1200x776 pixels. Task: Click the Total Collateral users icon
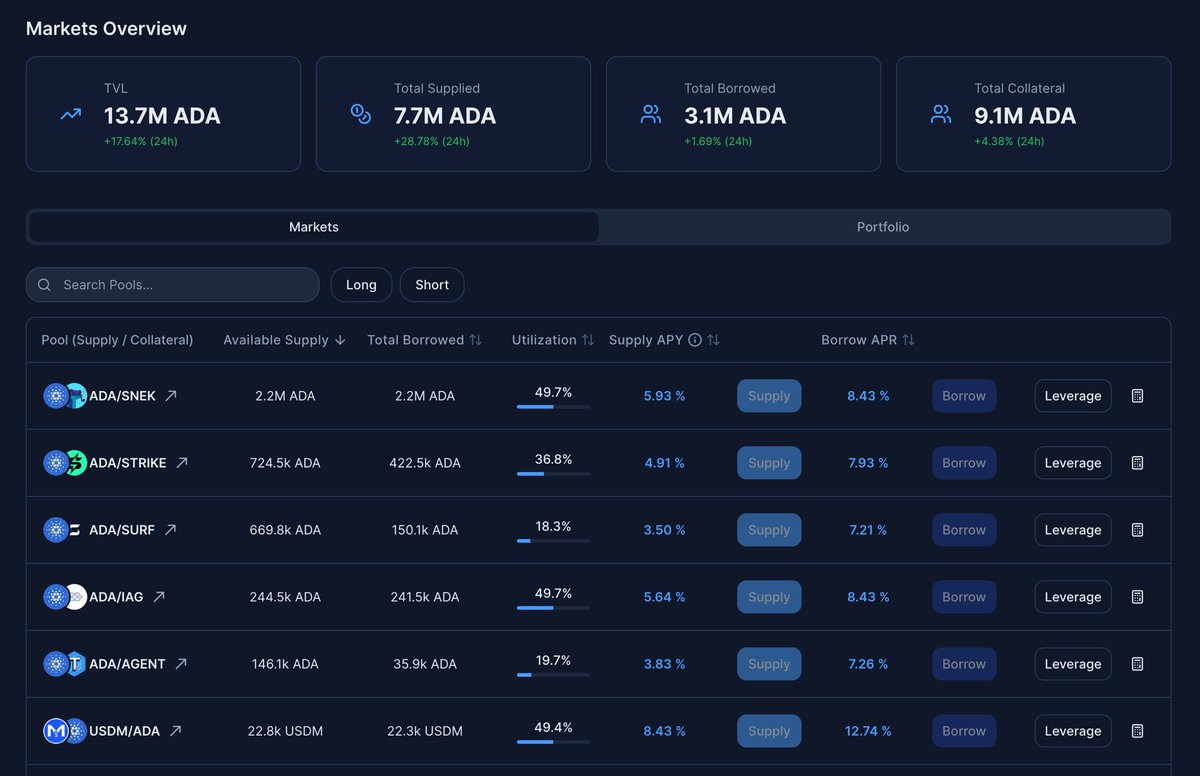tap(941, 114)
